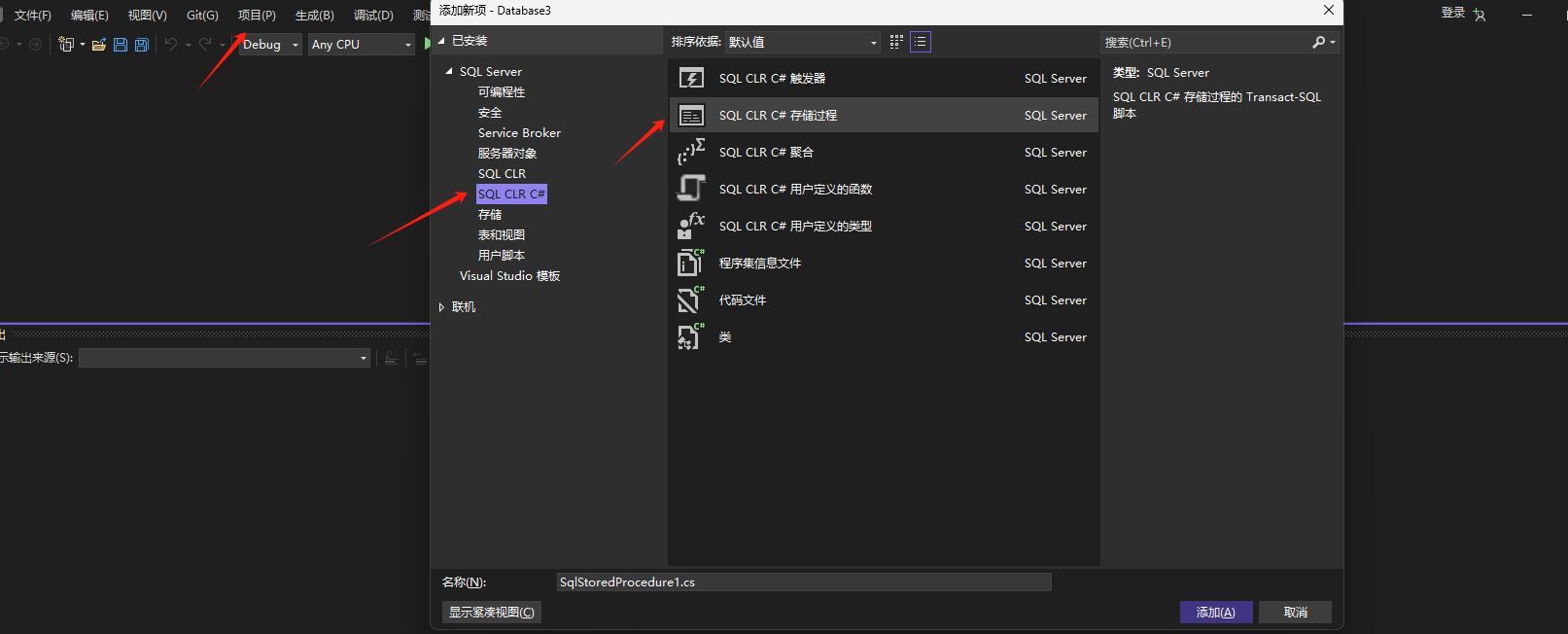Image resolution: width=1568 pixels, height=634 pixels.
Task: Select Service Broker in the category tree
Action: coord(519,133)
